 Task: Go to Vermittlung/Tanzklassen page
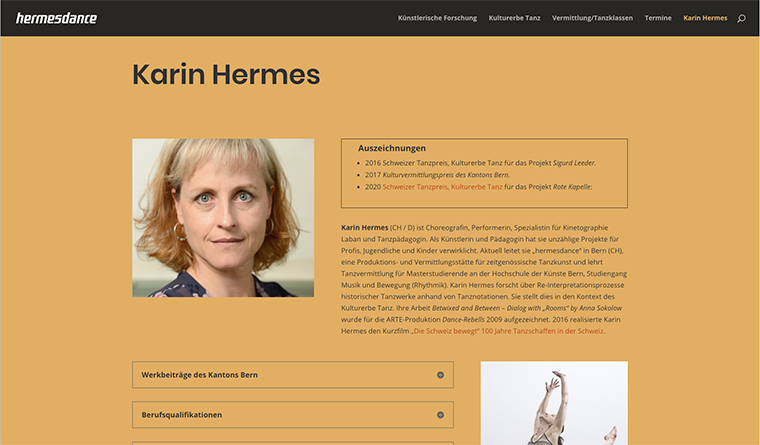coord(592,18)
